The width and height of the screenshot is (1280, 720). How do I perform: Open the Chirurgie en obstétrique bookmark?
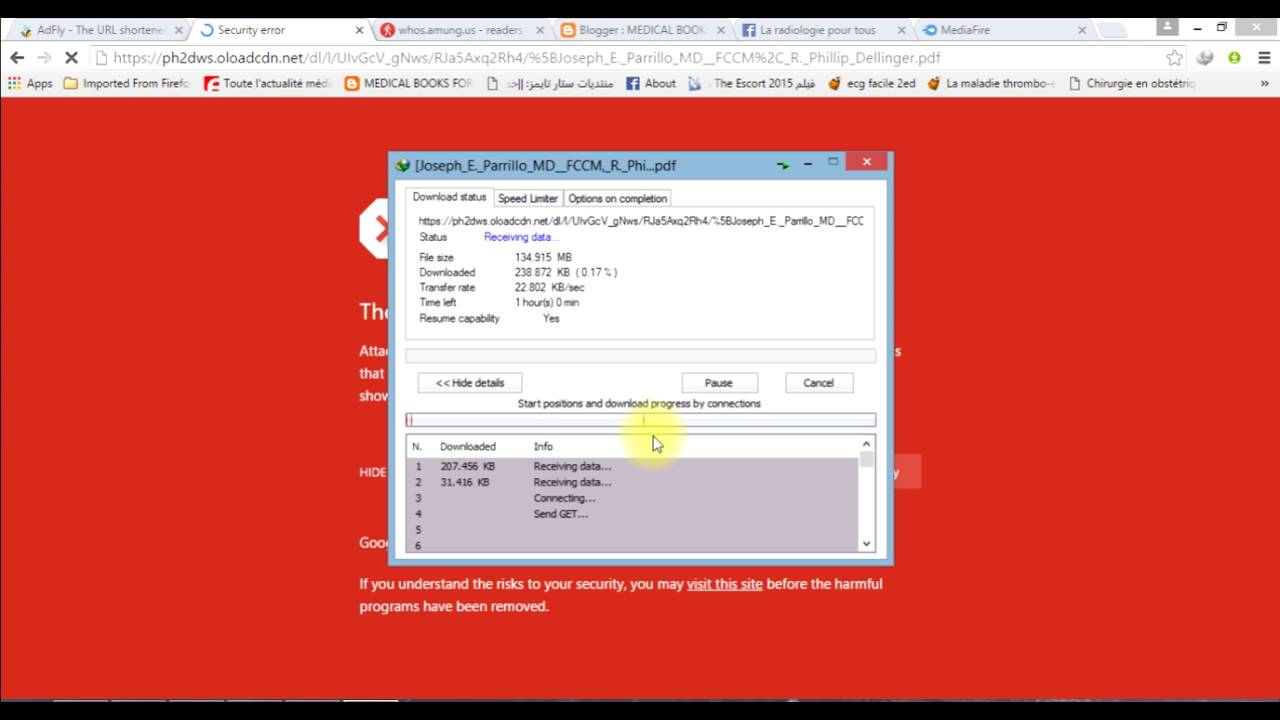pyautogui.click(x=1131, y=84)
